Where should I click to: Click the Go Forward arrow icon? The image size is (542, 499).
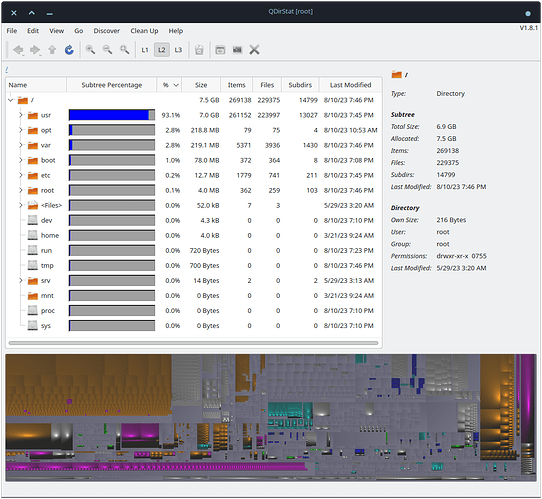point(35,50)
